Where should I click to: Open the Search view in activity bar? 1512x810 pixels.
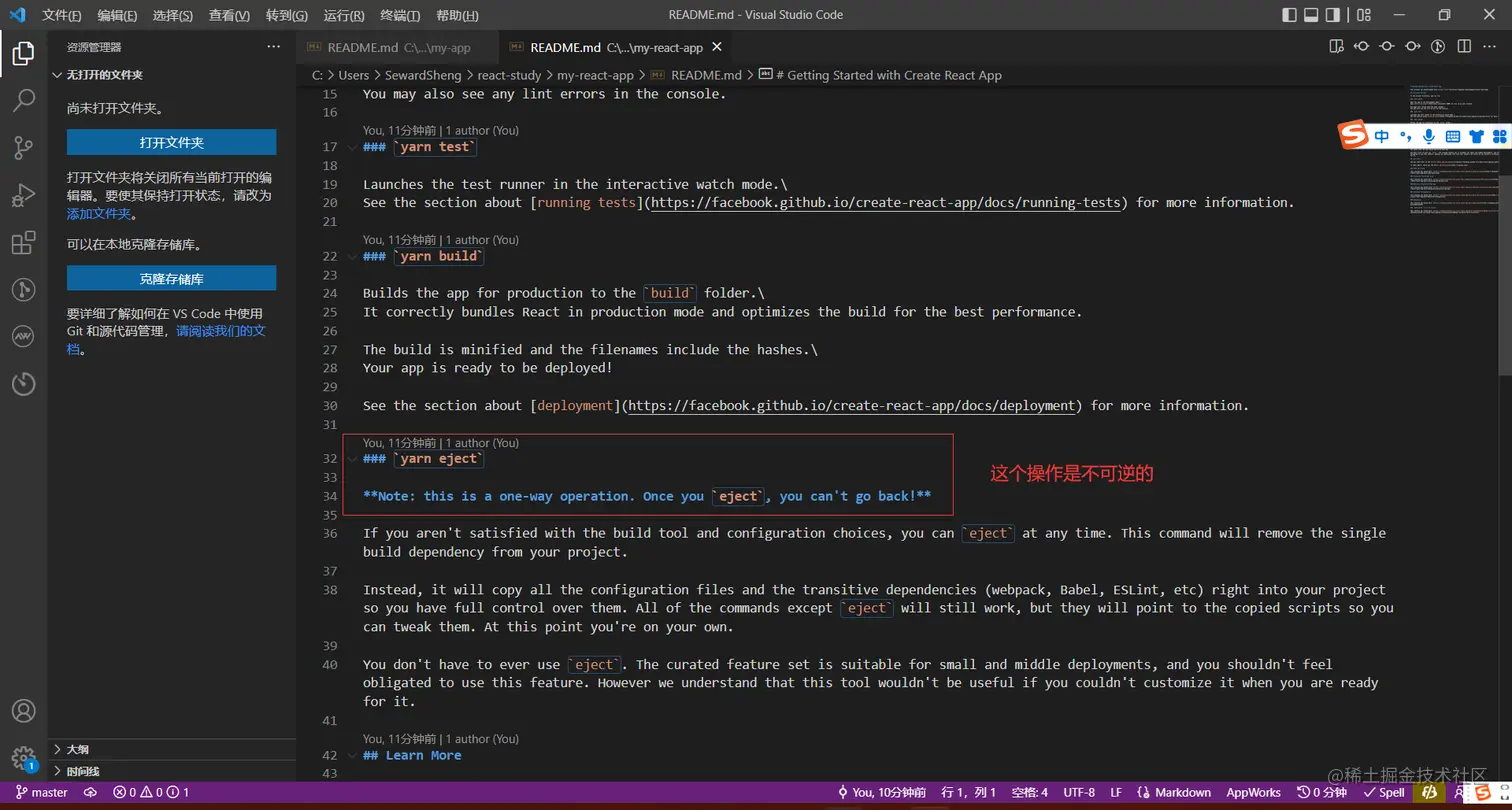(23, 100)
